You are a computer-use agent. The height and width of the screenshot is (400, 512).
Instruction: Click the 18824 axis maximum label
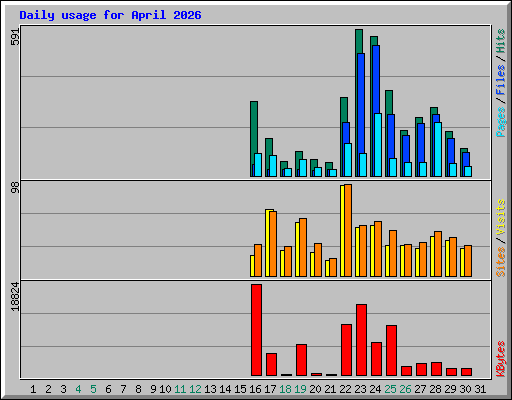[15, 297]
